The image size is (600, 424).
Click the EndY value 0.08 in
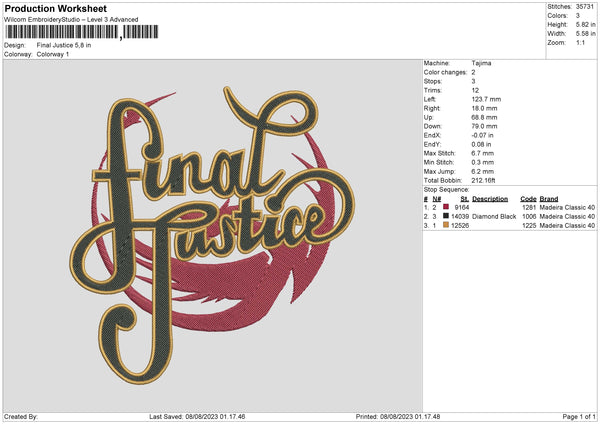pyautogui.click(x=481, y=144)
